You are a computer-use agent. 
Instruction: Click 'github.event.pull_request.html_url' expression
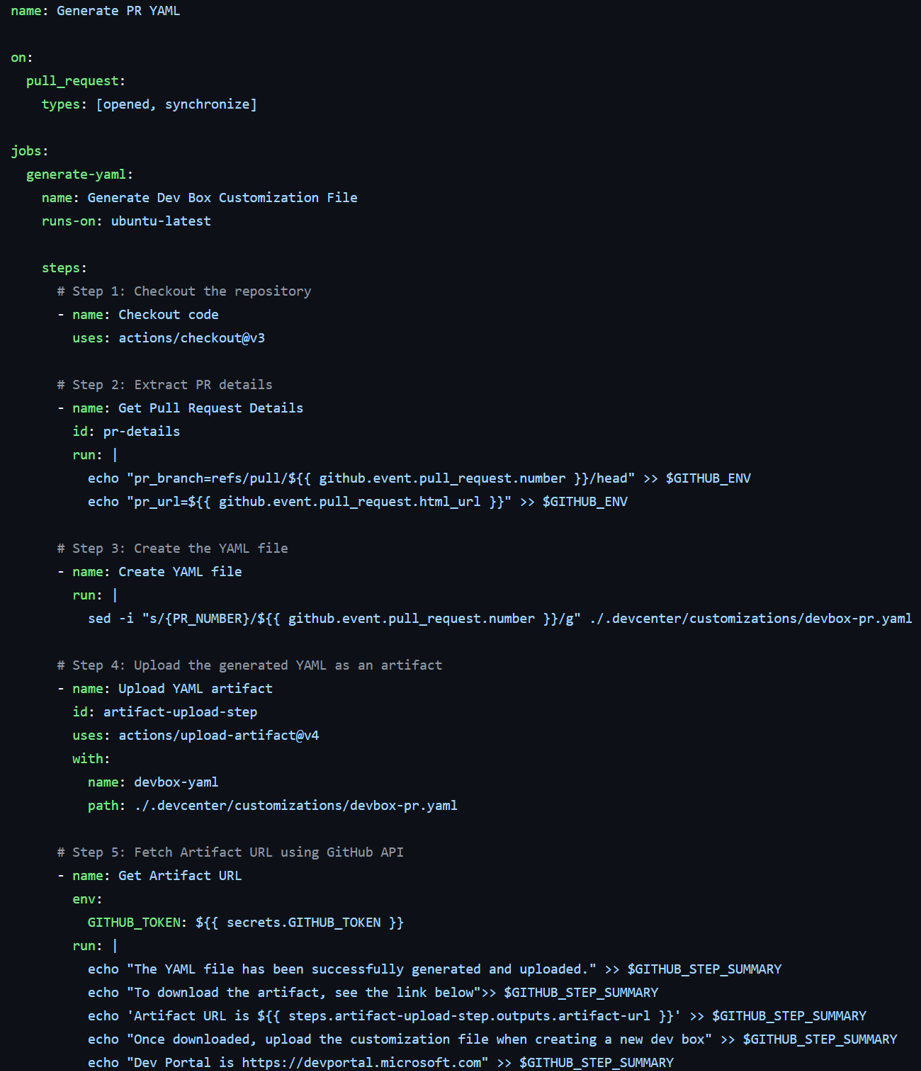pos(349,502)
